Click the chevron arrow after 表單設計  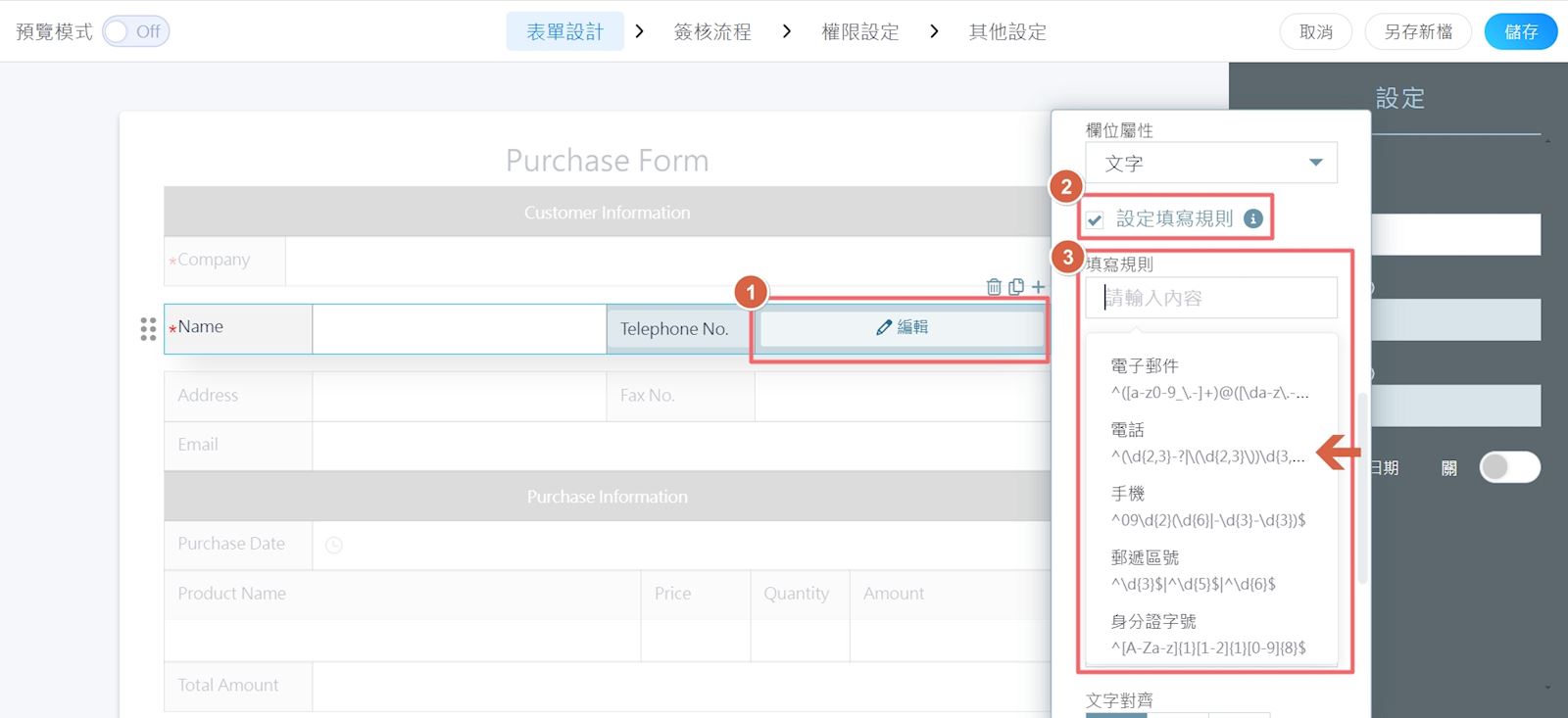point(639,31)
